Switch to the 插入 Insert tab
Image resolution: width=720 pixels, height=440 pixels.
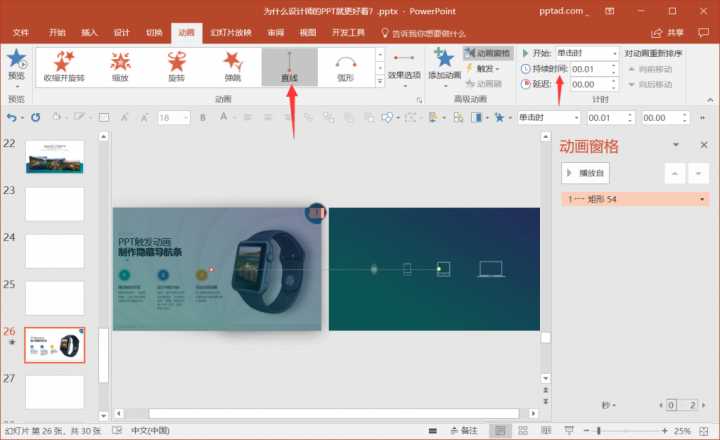(x=89, y=33)
